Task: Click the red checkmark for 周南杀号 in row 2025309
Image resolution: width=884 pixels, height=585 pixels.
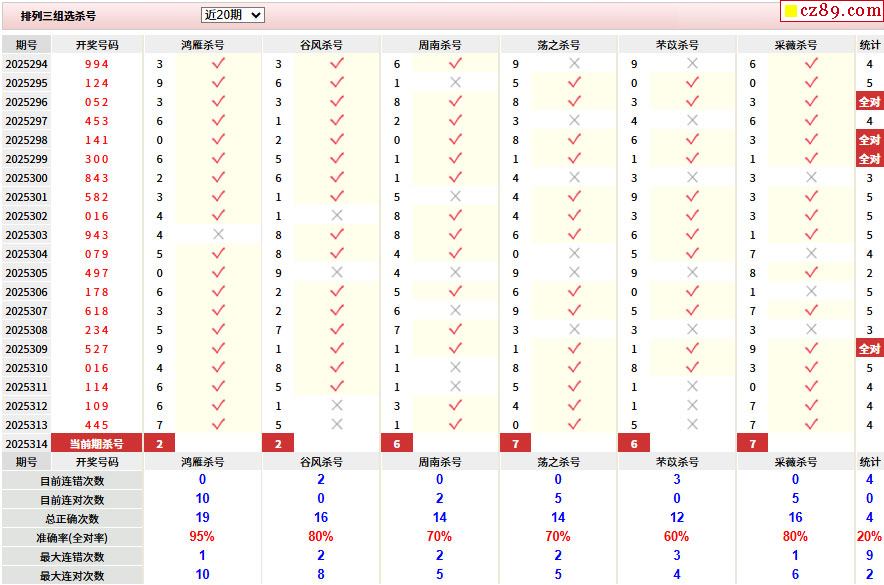Action: click(455, 349)
